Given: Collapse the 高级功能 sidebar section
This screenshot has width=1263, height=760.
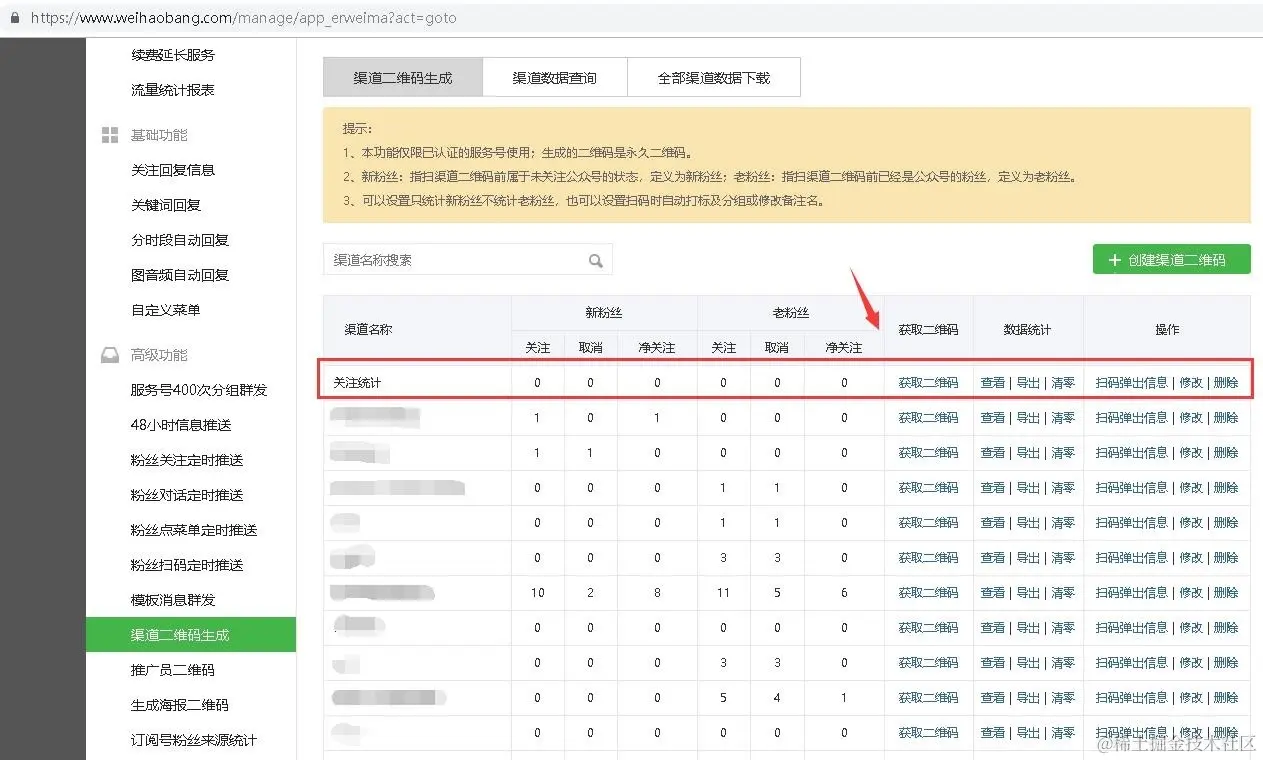Looking at the screenshot, I should (159, 355).
